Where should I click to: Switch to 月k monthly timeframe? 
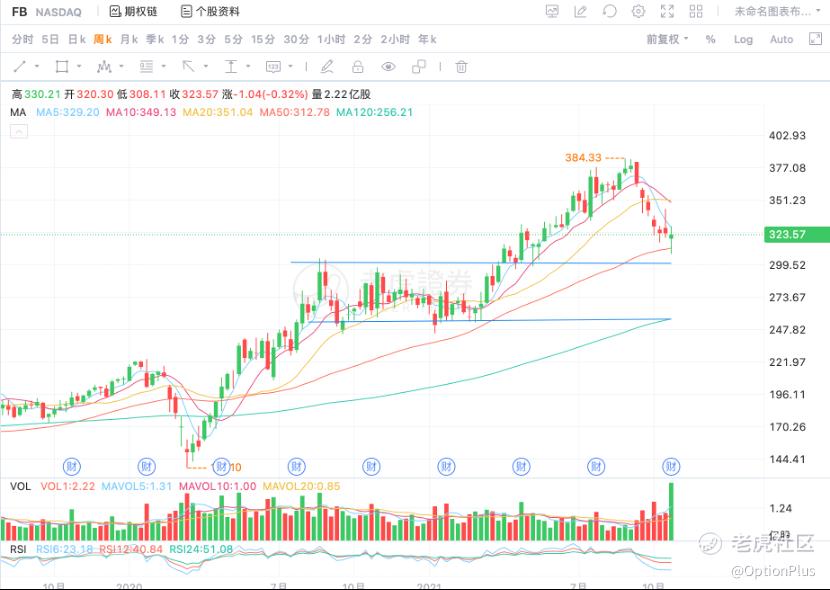[129, 39]
